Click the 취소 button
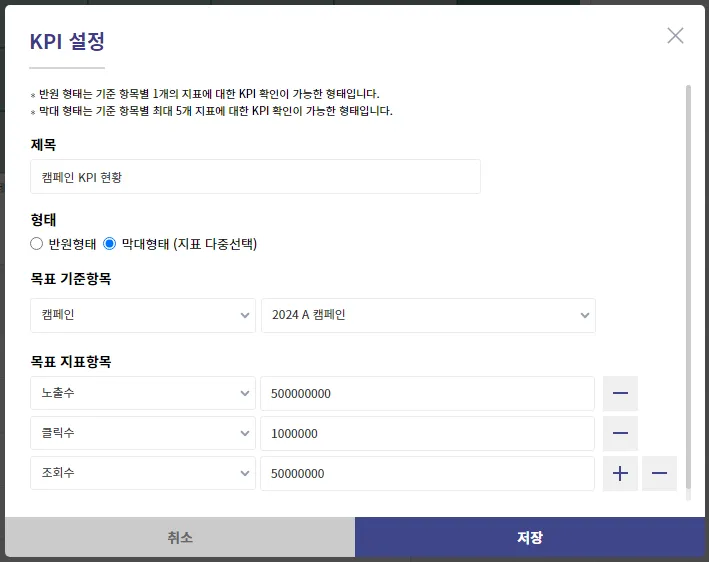Image resolution: width=709 pixels, height=562 pixels. (x=180, y=537)
